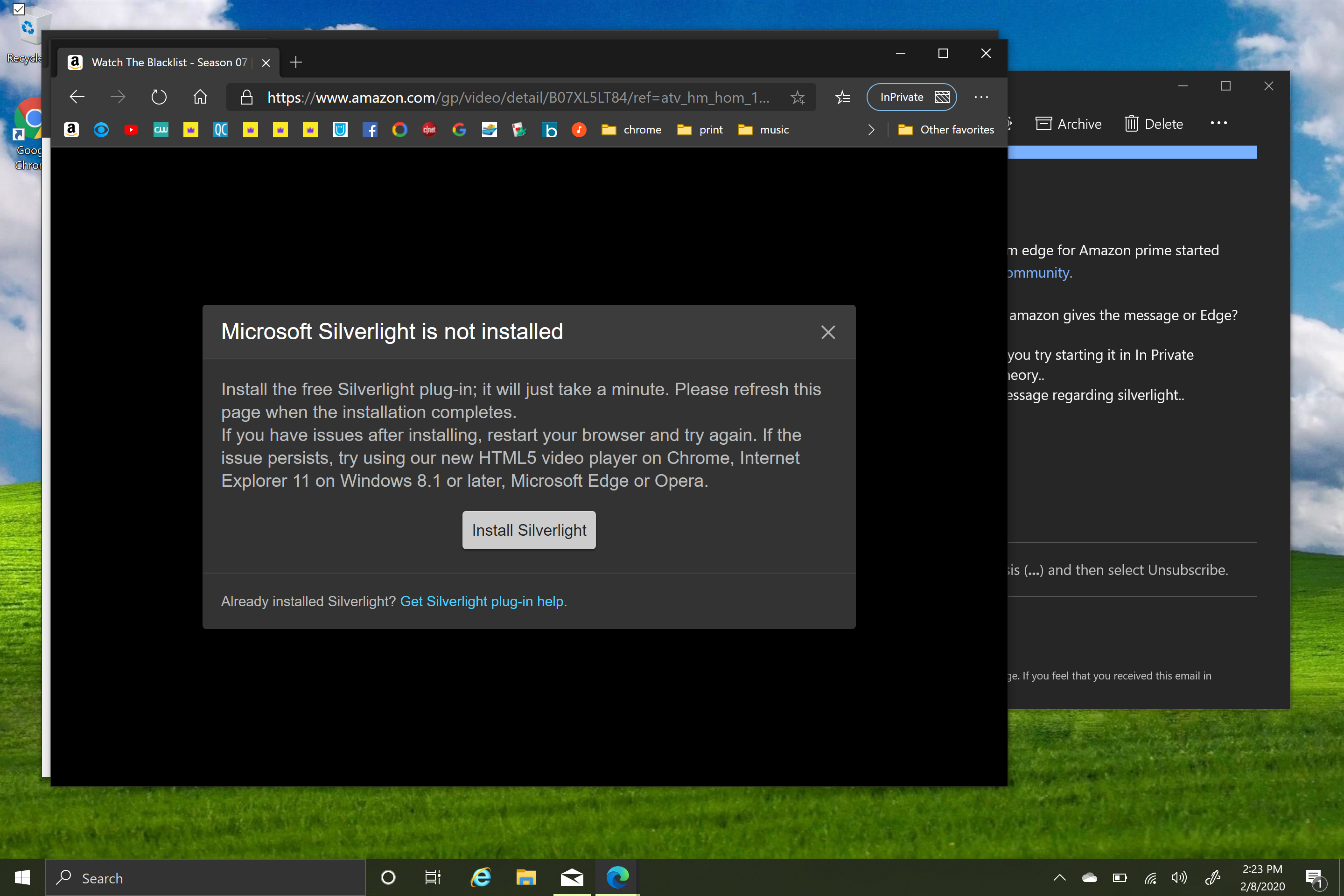Viewport: 1344px width, 896px height.
Task: Click the InPrivate indicator badge
Action: (911, 97)
